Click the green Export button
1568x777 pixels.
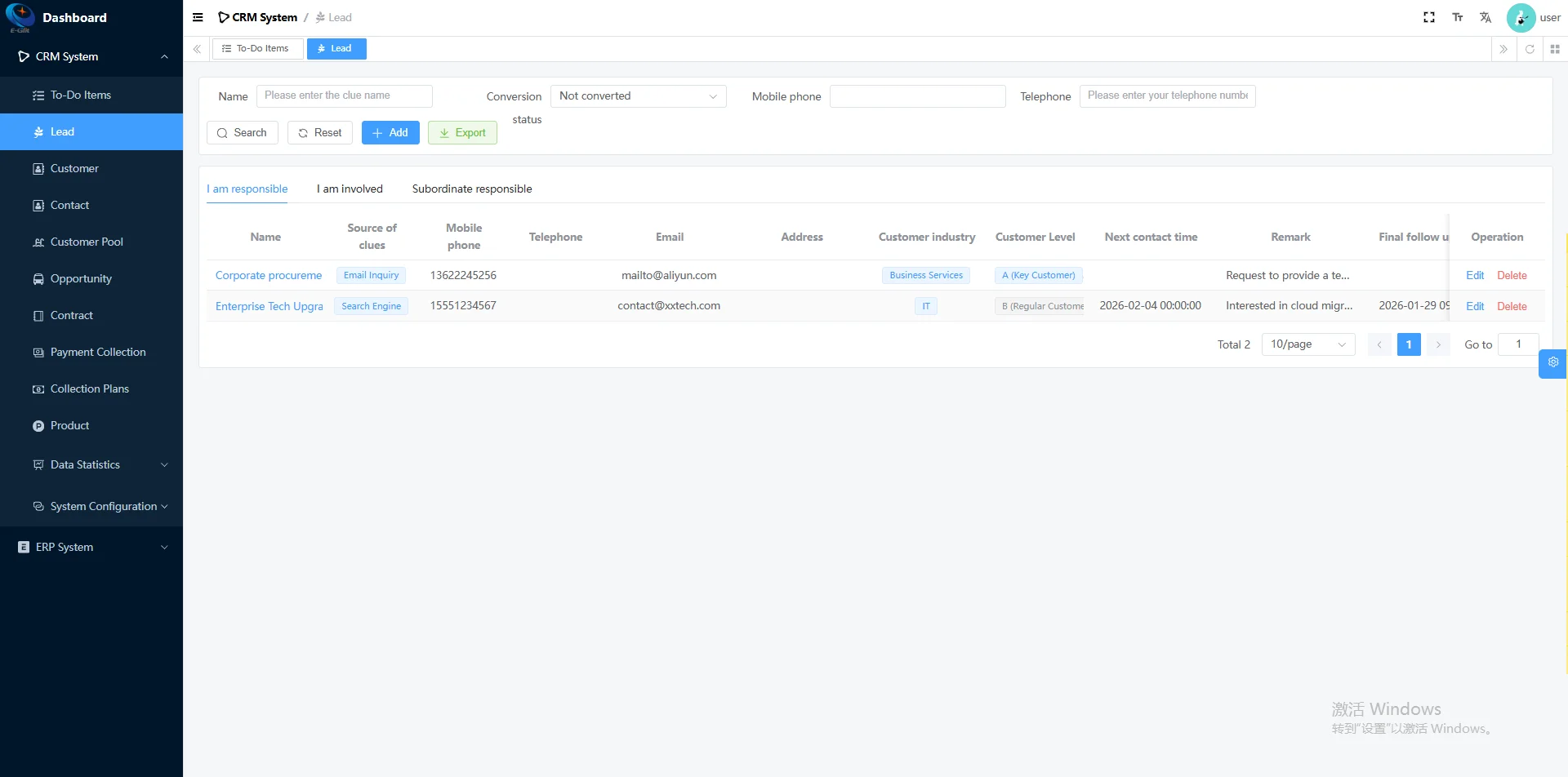(x=462, y=132)
